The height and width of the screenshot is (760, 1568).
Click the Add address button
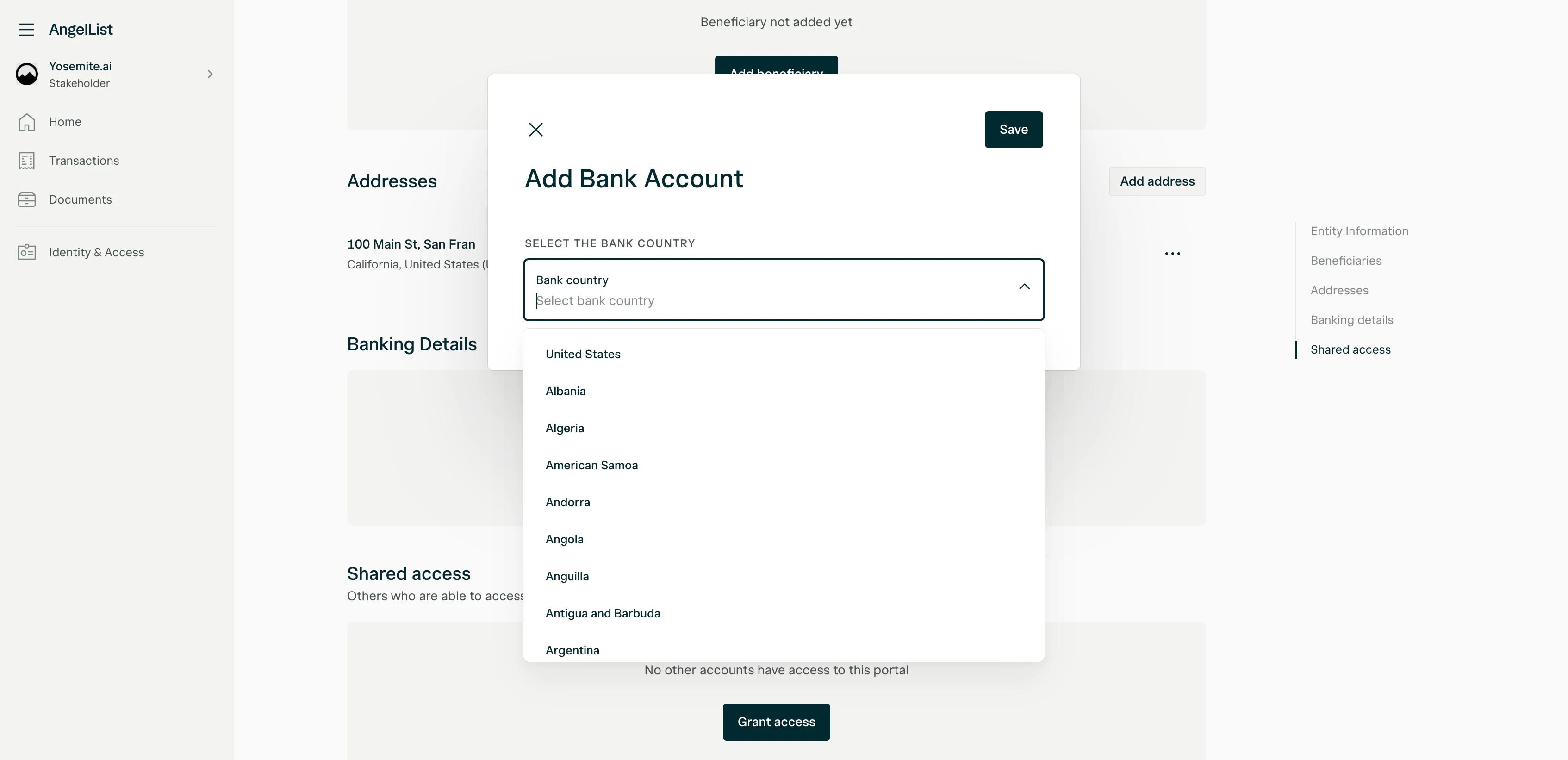[1157, 181]
